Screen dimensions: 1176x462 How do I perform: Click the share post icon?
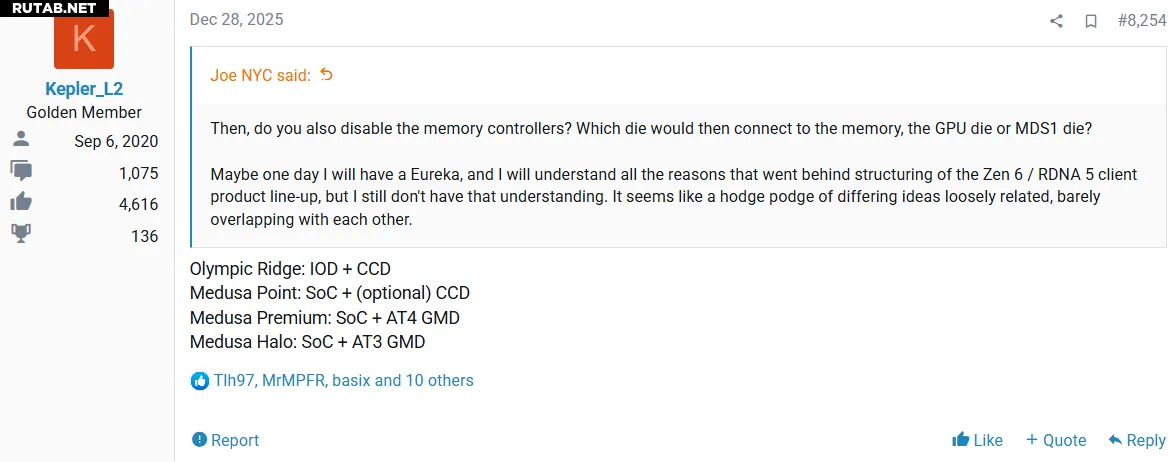(1056, 21)
